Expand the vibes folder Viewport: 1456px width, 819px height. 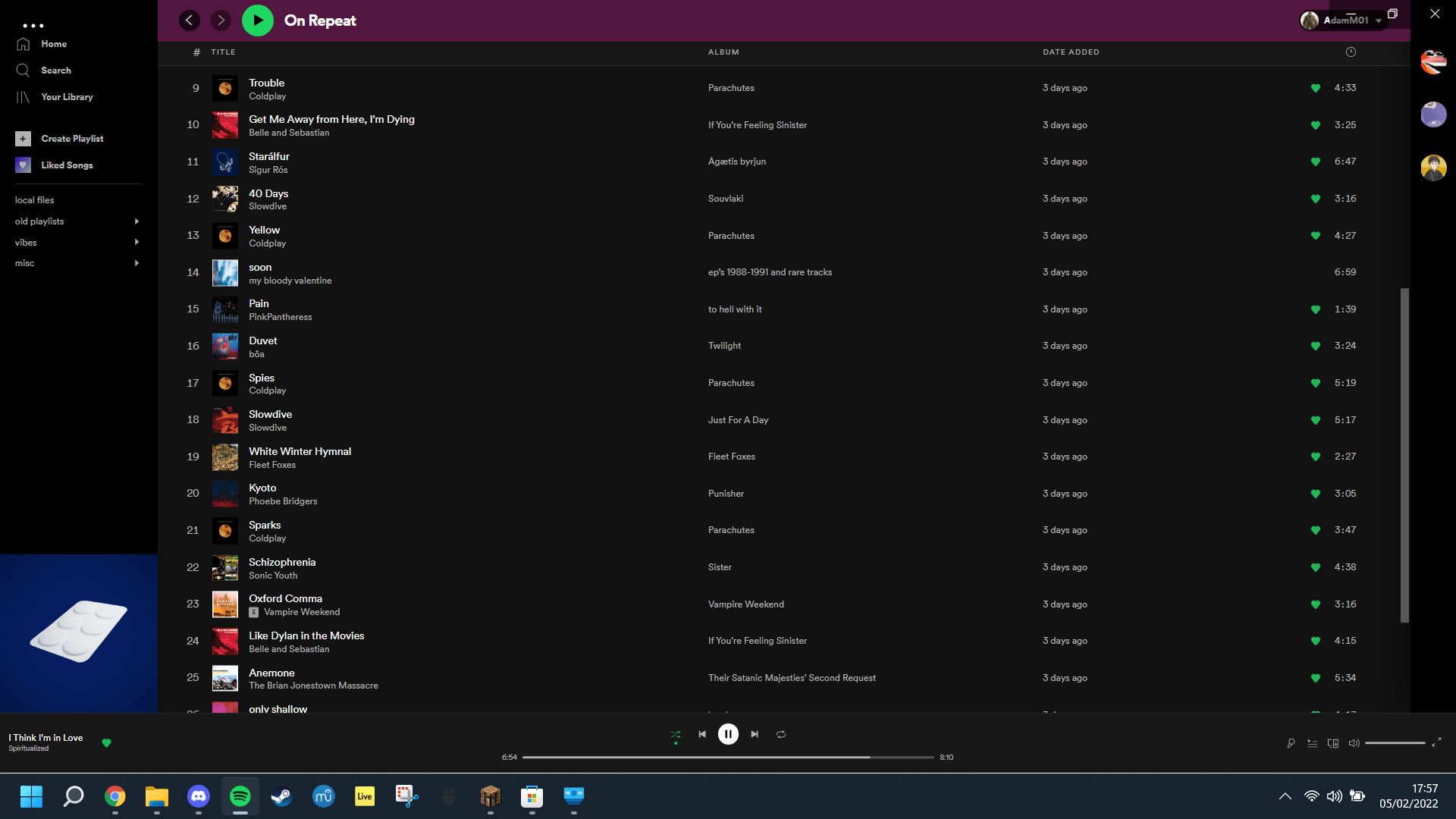136,242
